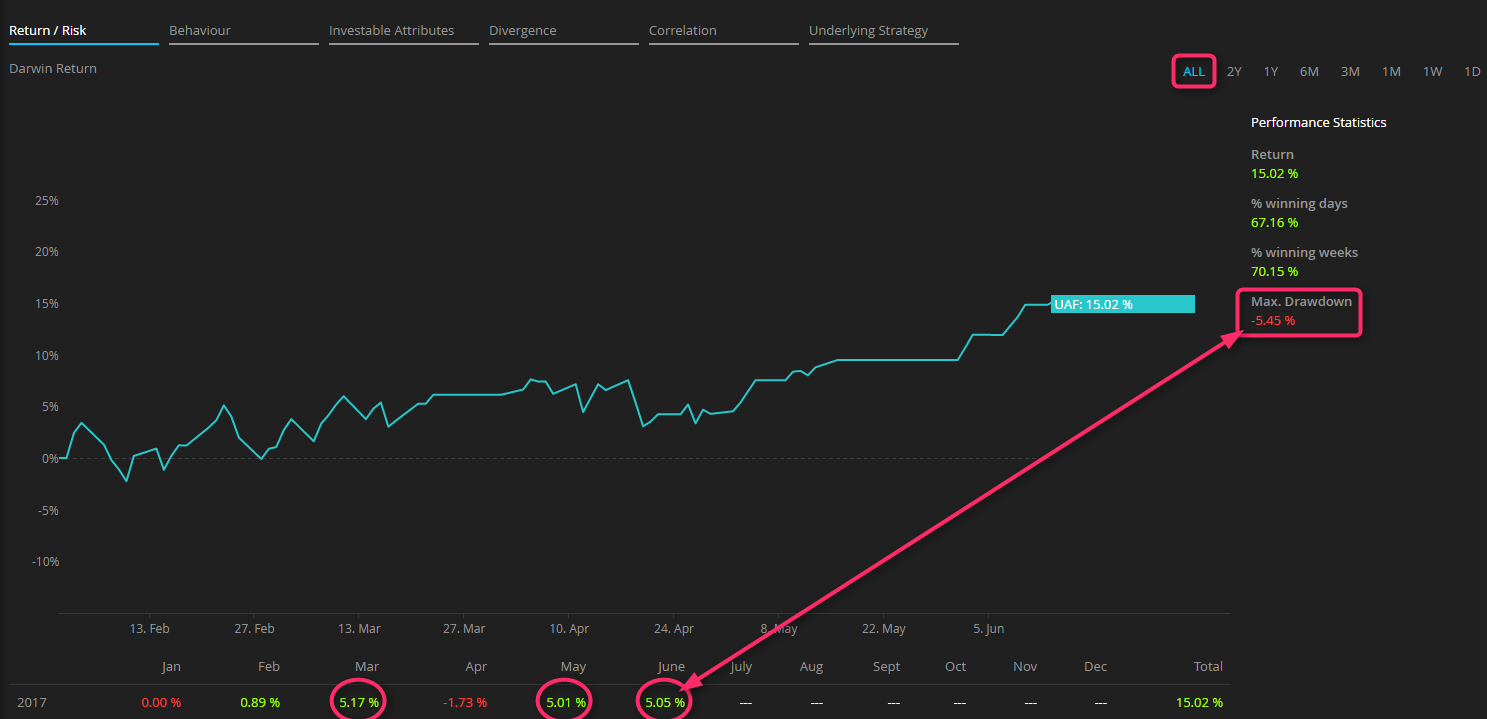The height and width of the screenshot is (719, 1487).
Task: Click the Total column header
Action: (x=1208, y=666)
